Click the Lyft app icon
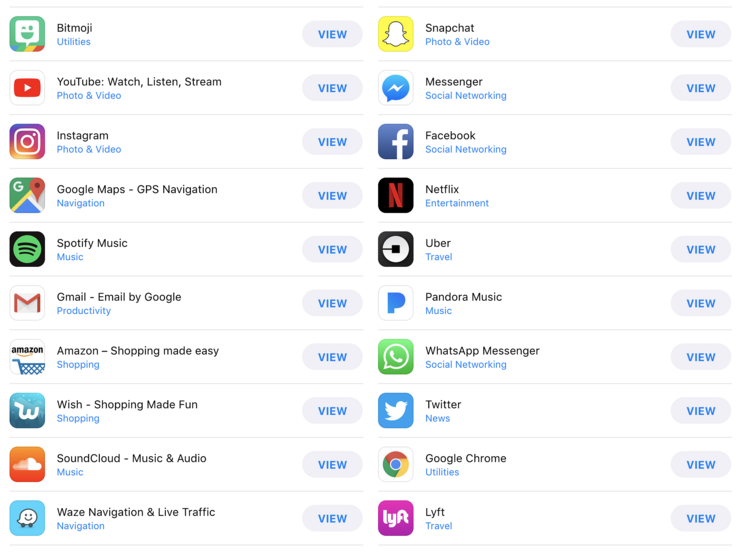 click(x=395, y=518)
